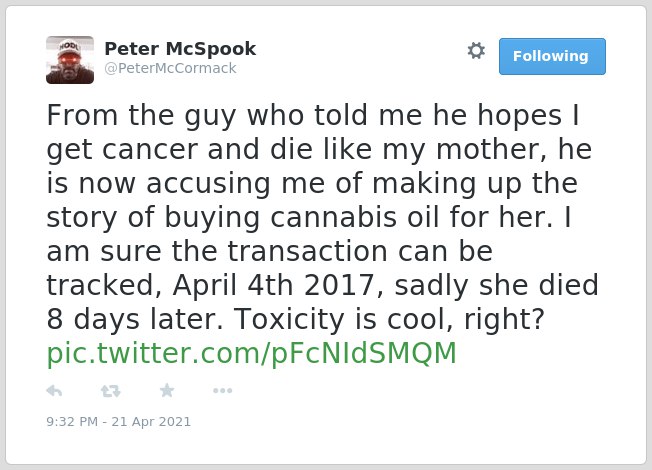Click the phrase "Toxicity is cool, right?"

[389, 319]
